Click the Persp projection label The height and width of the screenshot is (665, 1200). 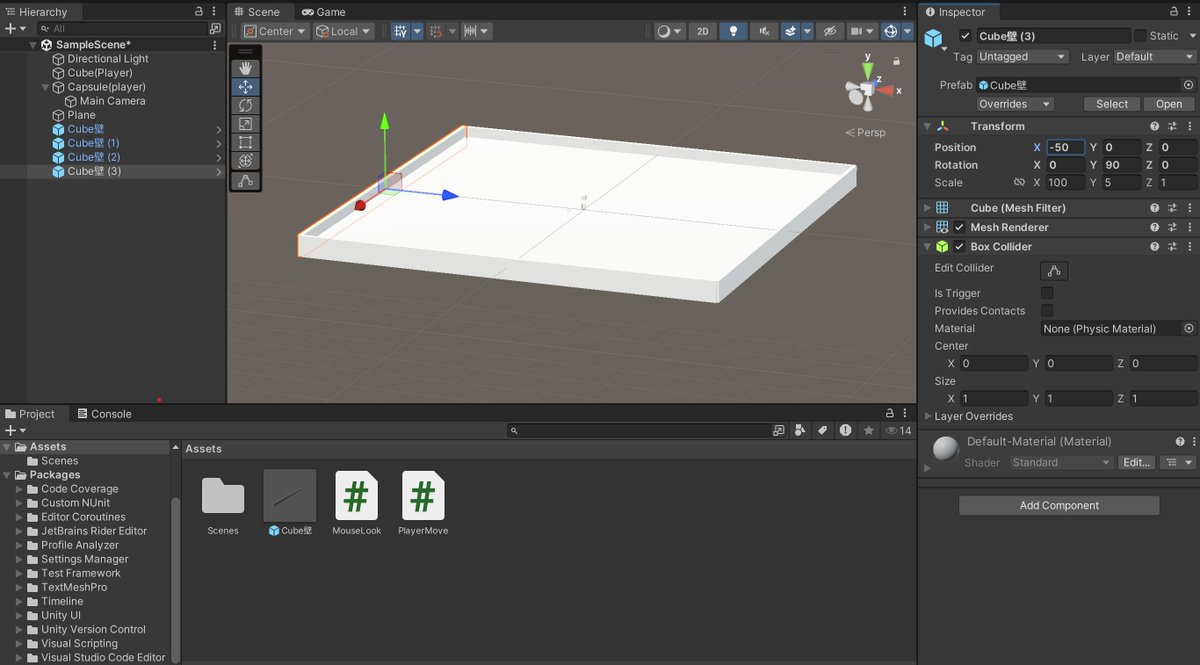click(865, 132)
